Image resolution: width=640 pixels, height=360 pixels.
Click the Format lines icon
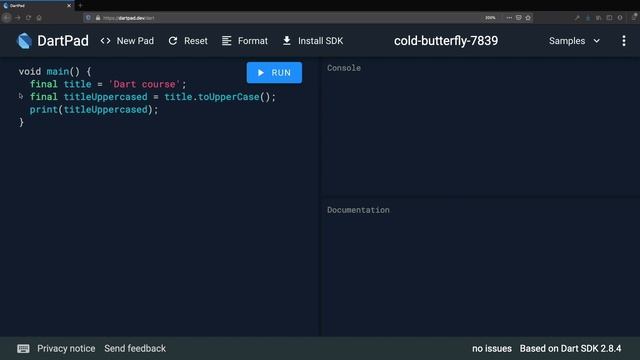click(227, 41)
